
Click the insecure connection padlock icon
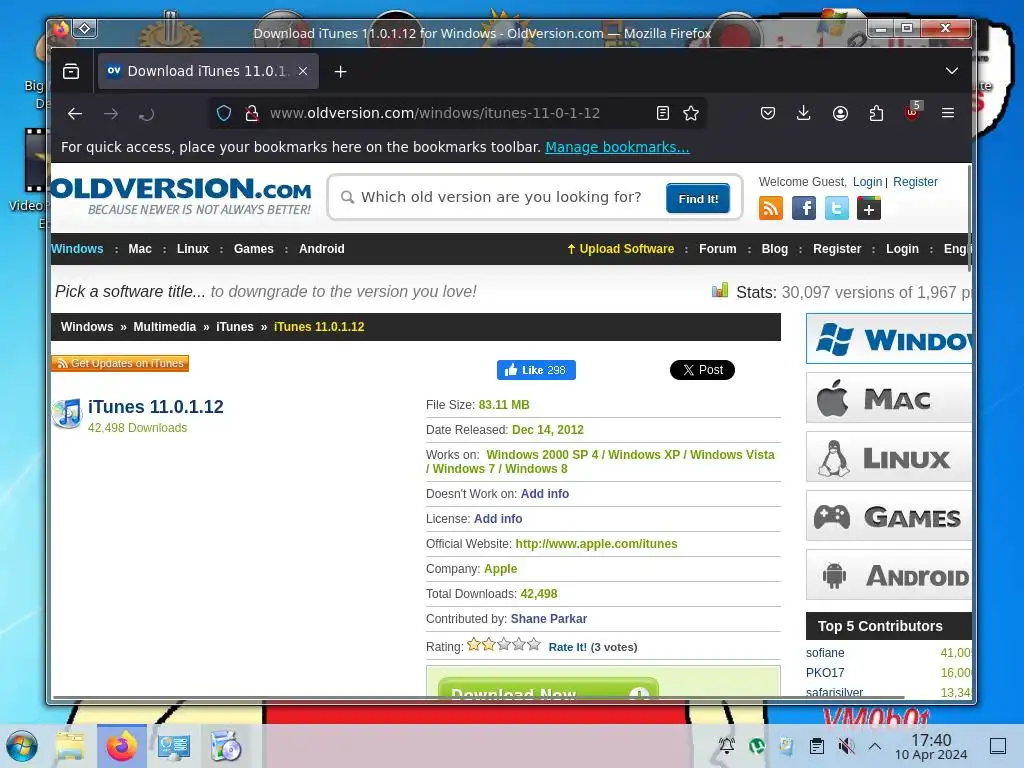pos(252,113)
